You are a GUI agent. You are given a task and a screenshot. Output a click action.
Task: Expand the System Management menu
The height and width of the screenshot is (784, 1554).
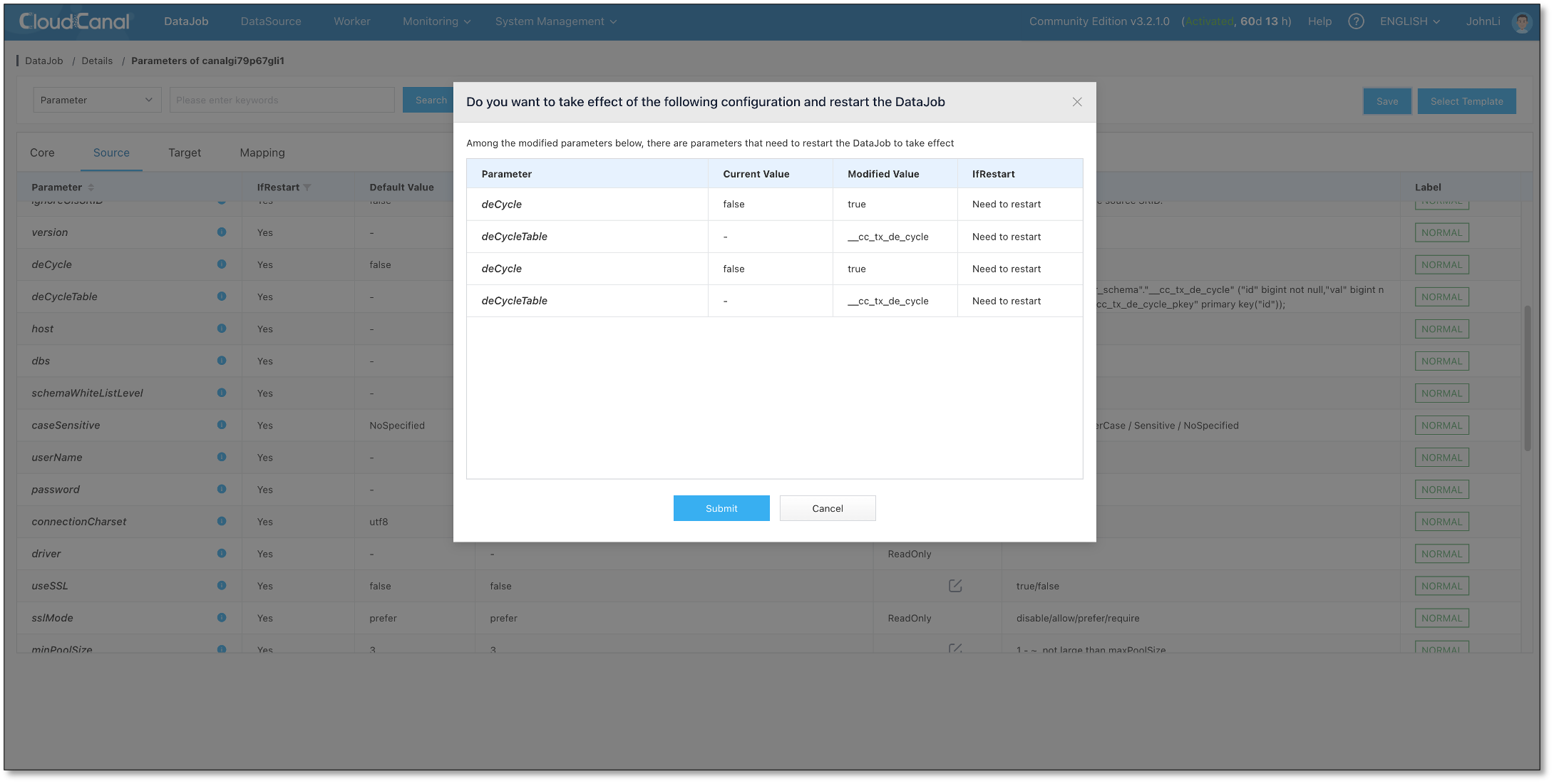[555, 21]
